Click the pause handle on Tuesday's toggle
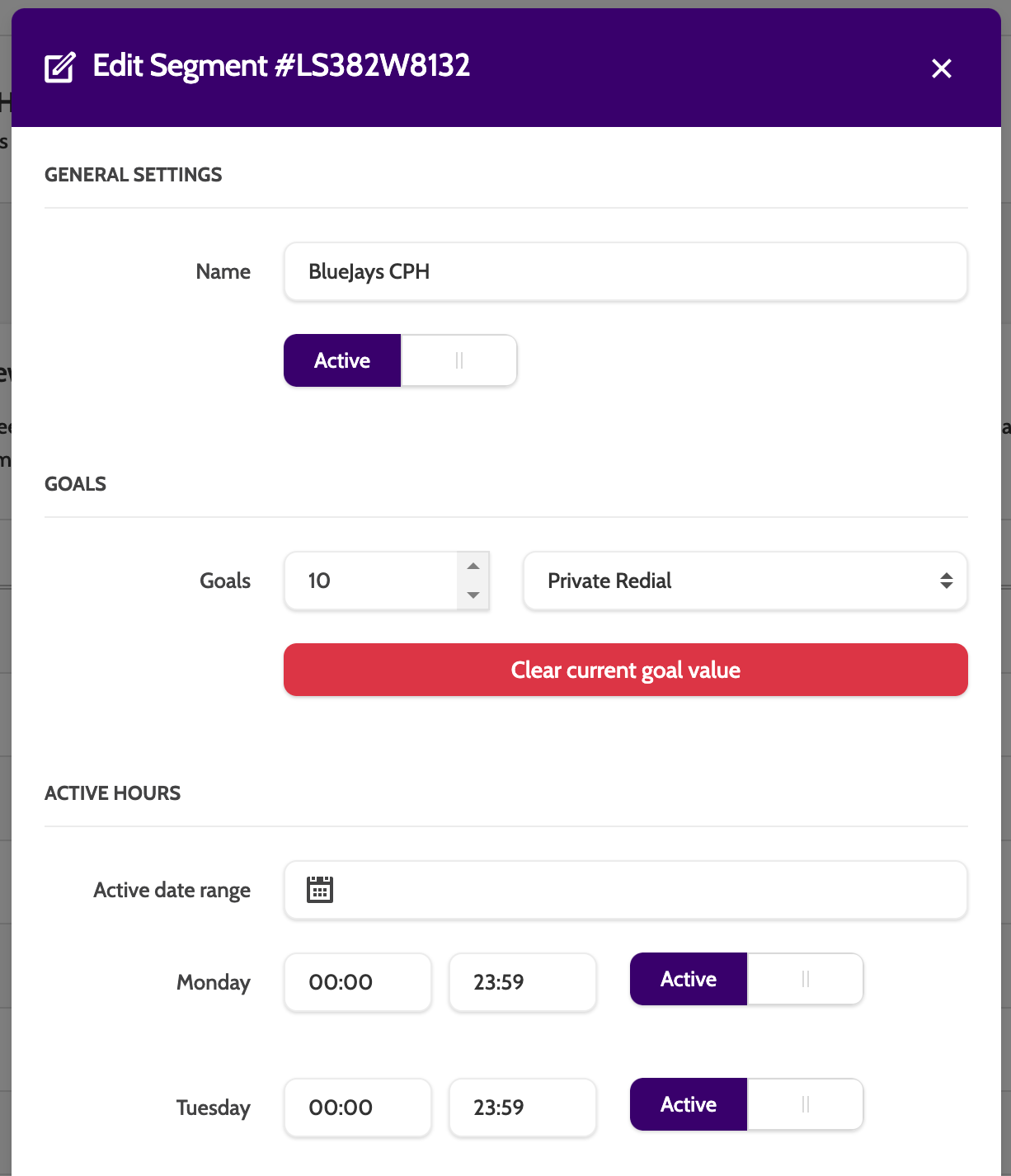 coord(806,1104)
